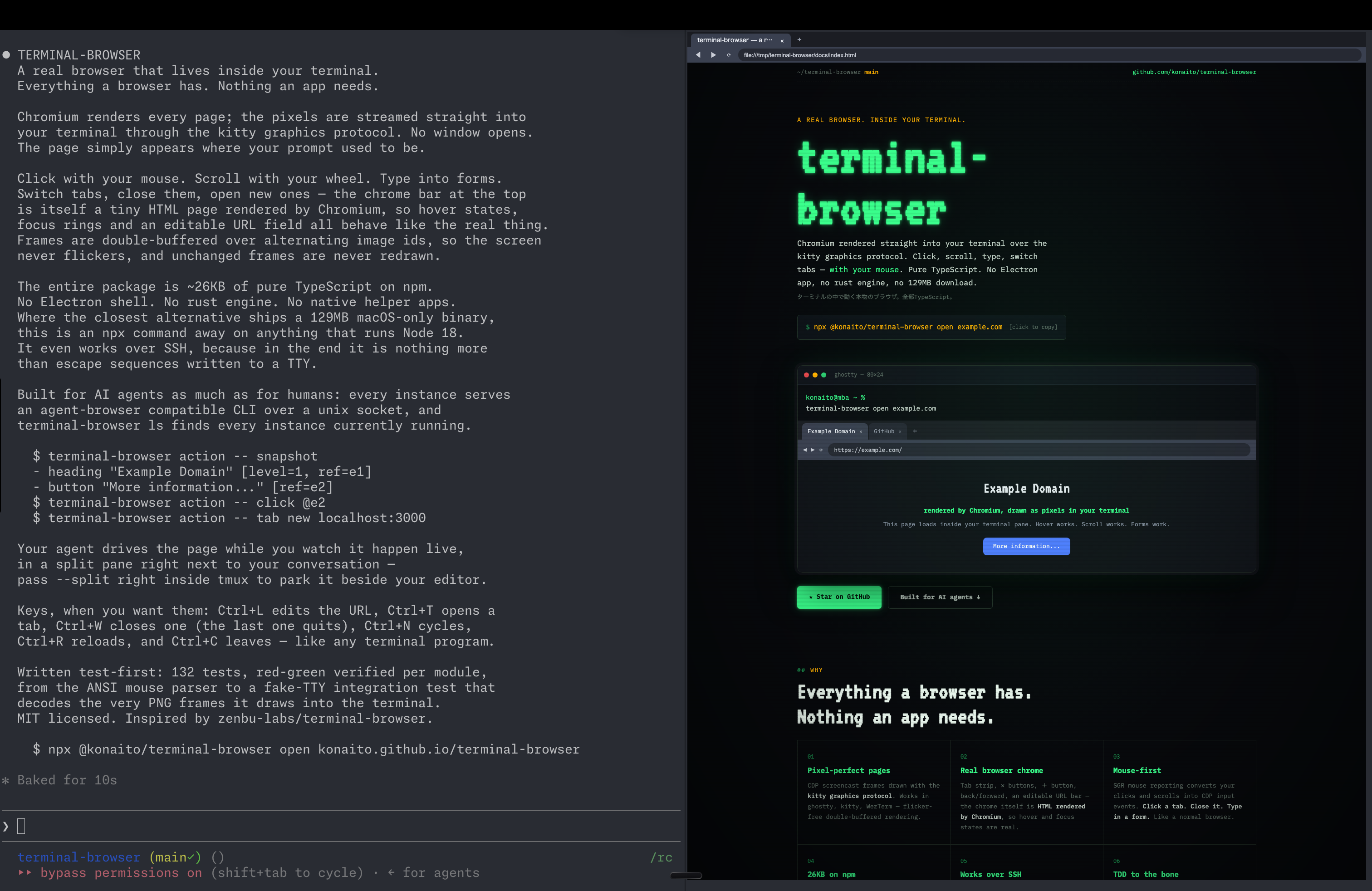Screen dimensions: 1372x891
Task: Open a new tab with the plus button
Action: [x=799, y=40]
